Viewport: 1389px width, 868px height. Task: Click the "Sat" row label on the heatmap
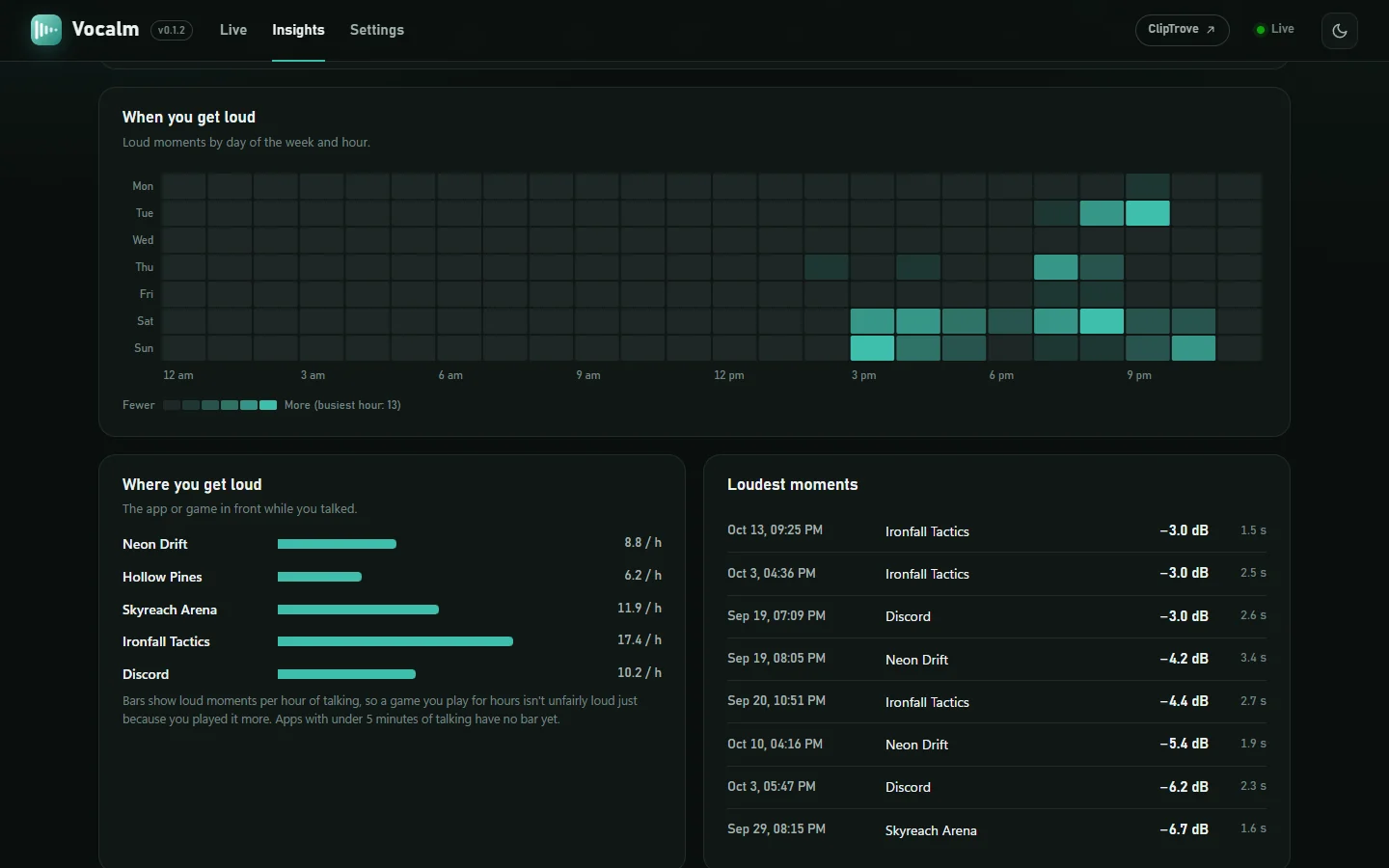click(145, 321)
